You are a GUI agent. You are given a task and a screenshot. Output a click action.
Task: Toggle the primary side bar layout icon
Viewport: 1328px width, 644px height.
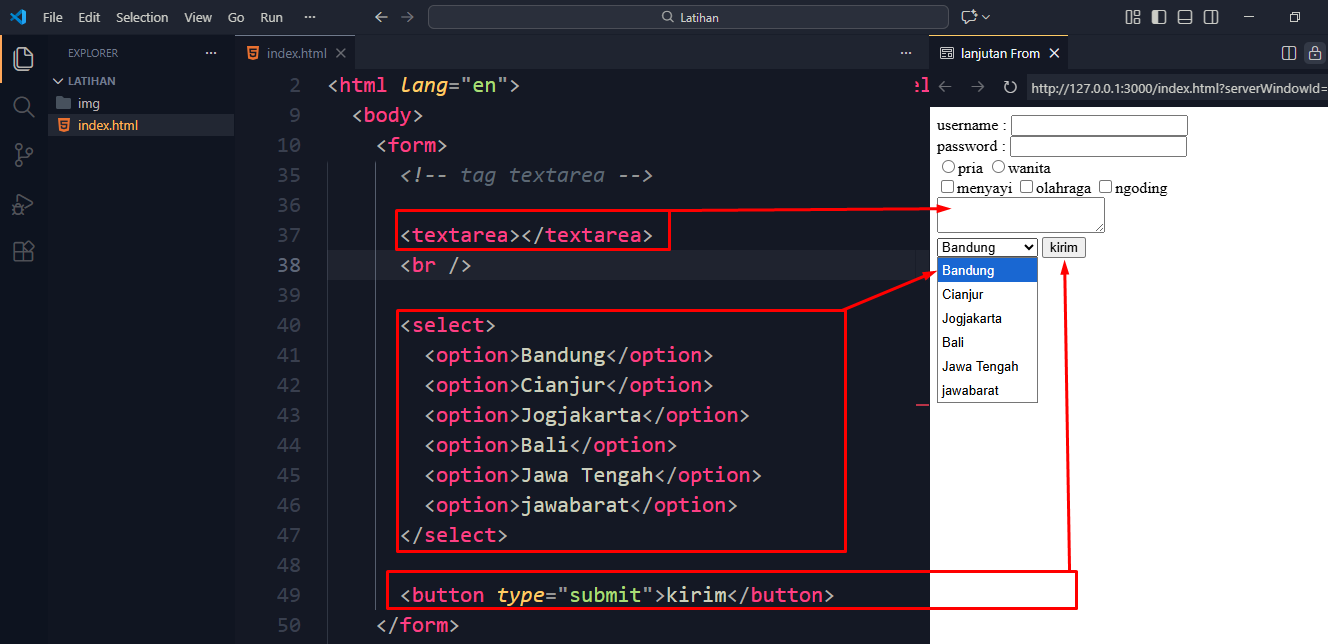(1159, 17)
